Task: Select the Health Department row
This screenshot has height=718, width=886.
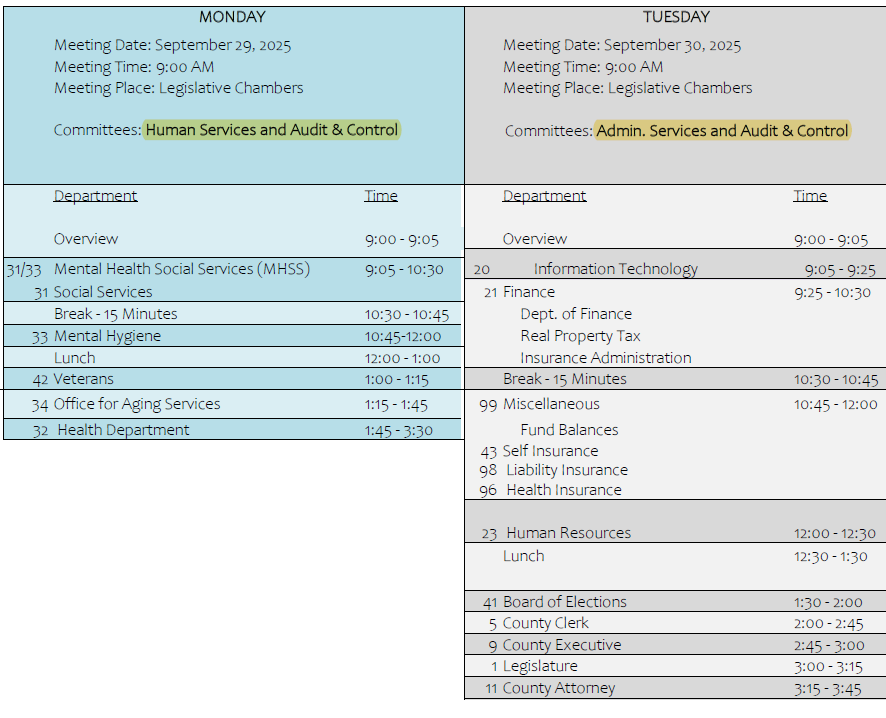Action: pos(123,430)
